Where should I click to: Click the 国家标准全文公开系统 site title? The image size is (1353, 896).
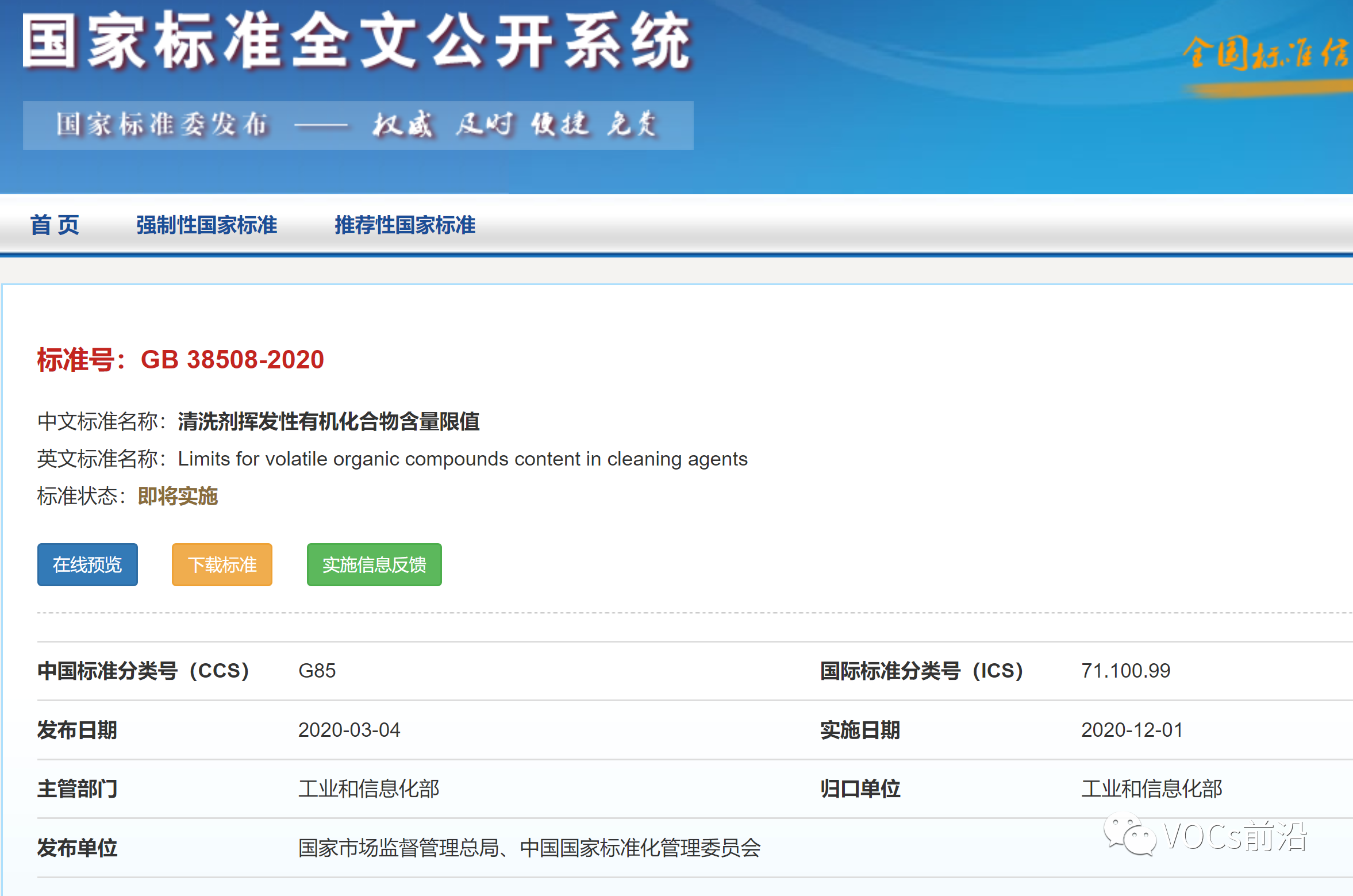[x=356, y=41]
